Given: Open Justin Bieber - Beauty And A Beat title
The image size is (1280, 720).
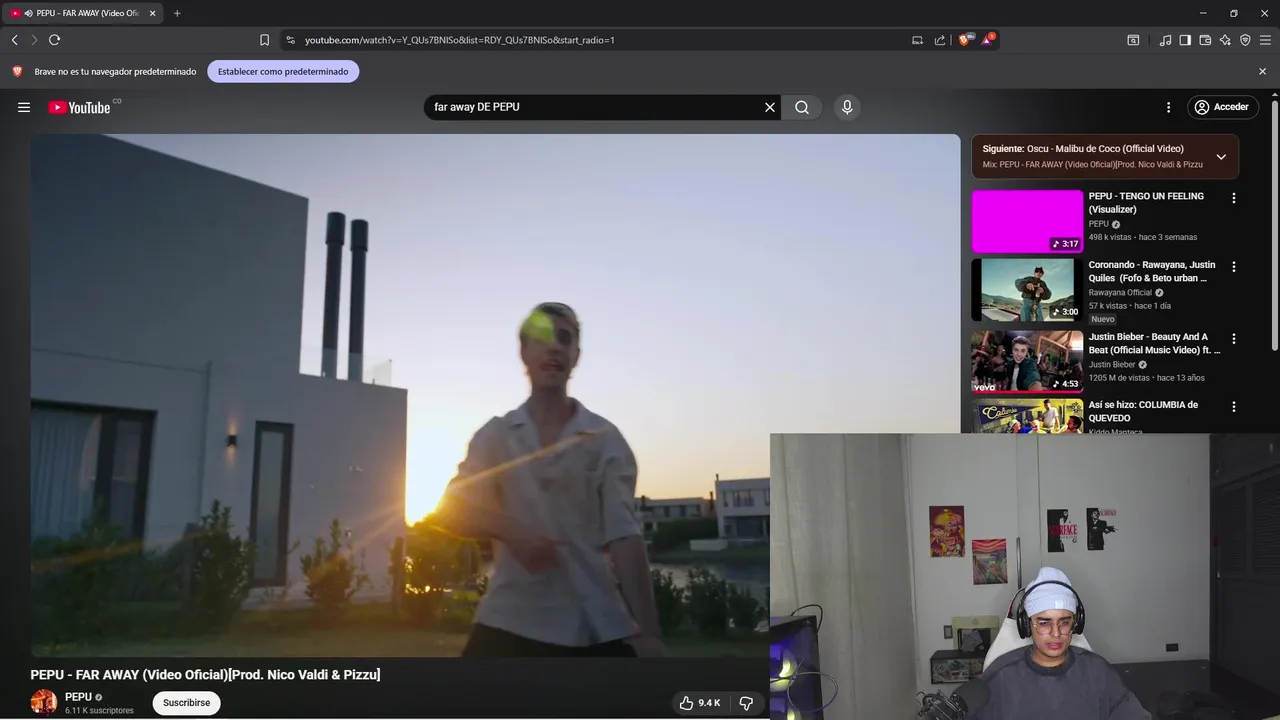Looking at the screenshot, I should point(1154,343).
